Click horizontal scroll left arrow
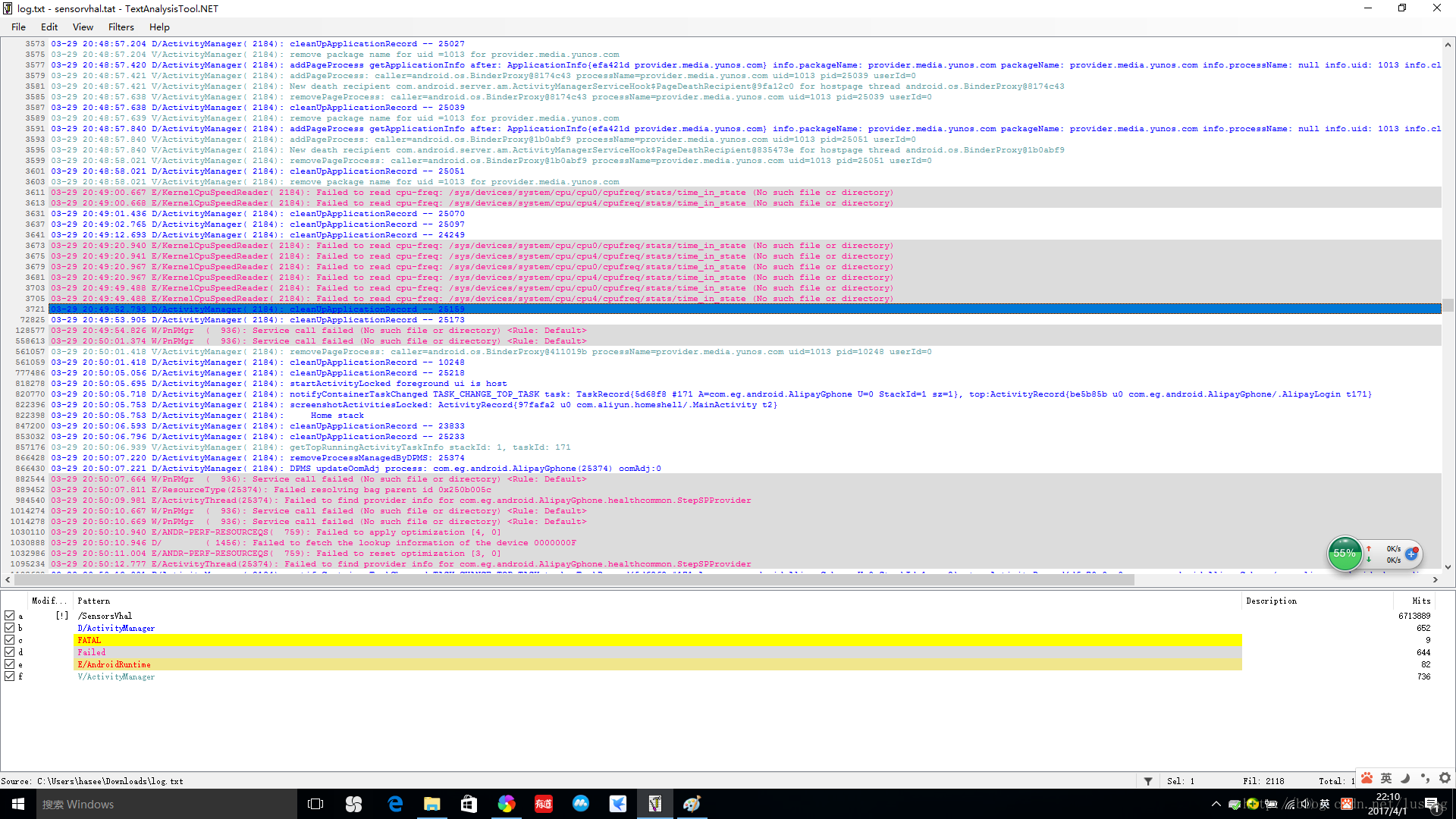 pos(8,579)
